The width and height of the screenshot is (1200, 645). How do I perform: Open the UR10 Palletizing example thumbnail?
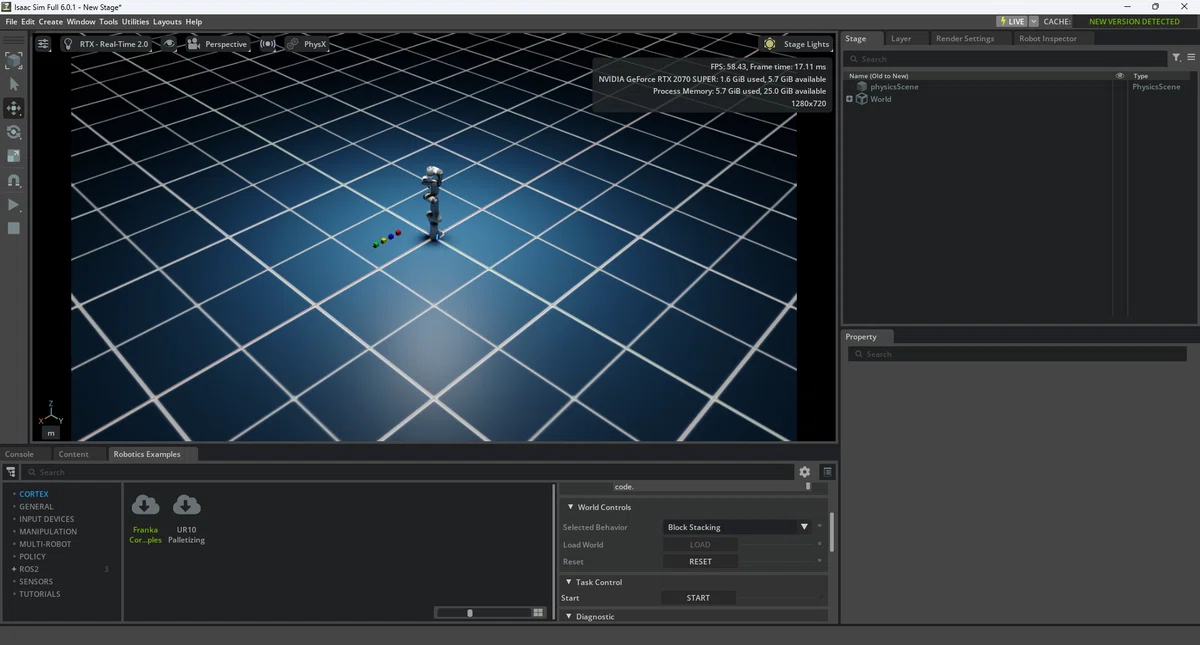186,520
